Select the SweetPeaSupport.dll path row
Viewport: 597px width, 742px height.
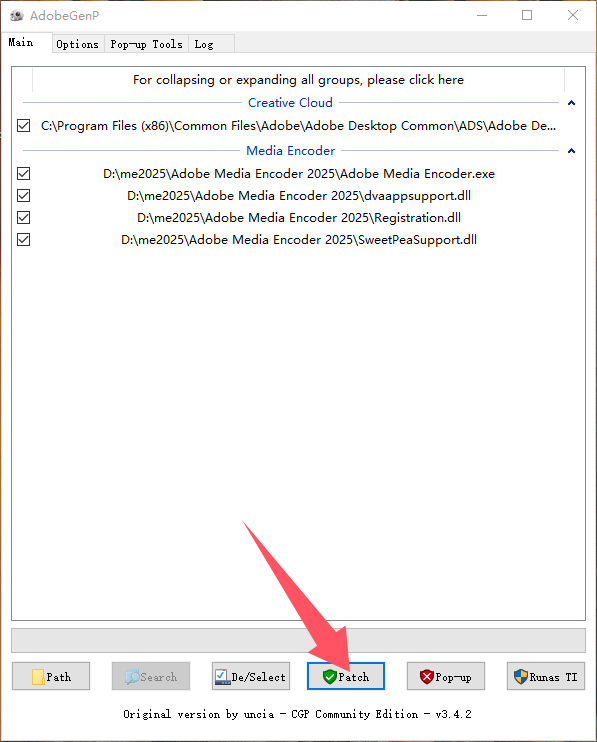click(x=299, y=239)
